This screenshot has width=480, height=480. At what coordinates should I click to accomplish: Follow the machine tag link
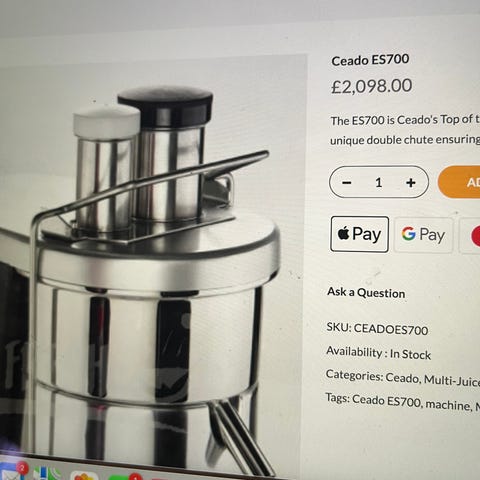click(x=447, y=405)
